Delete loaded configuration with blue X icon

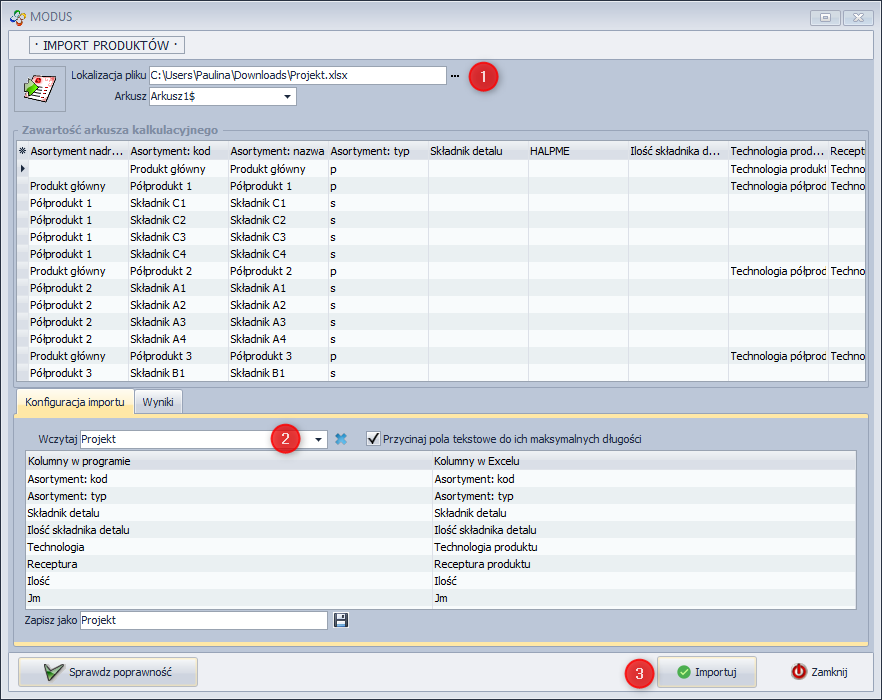point(341,439)
